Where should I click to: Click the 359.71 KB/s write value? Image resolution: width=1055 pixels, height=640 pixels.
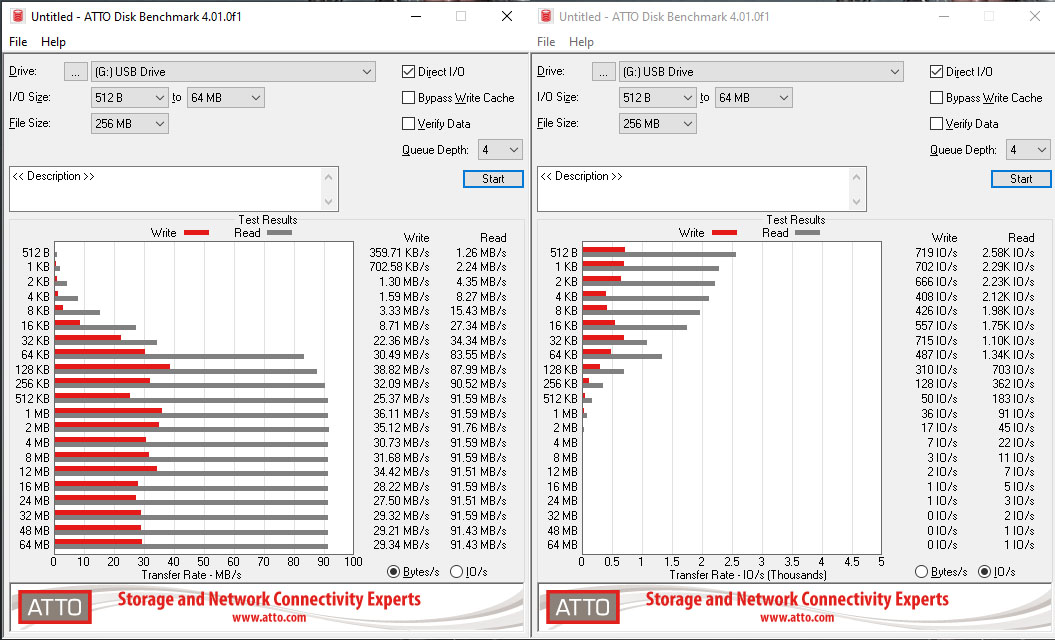pos(399,253)
